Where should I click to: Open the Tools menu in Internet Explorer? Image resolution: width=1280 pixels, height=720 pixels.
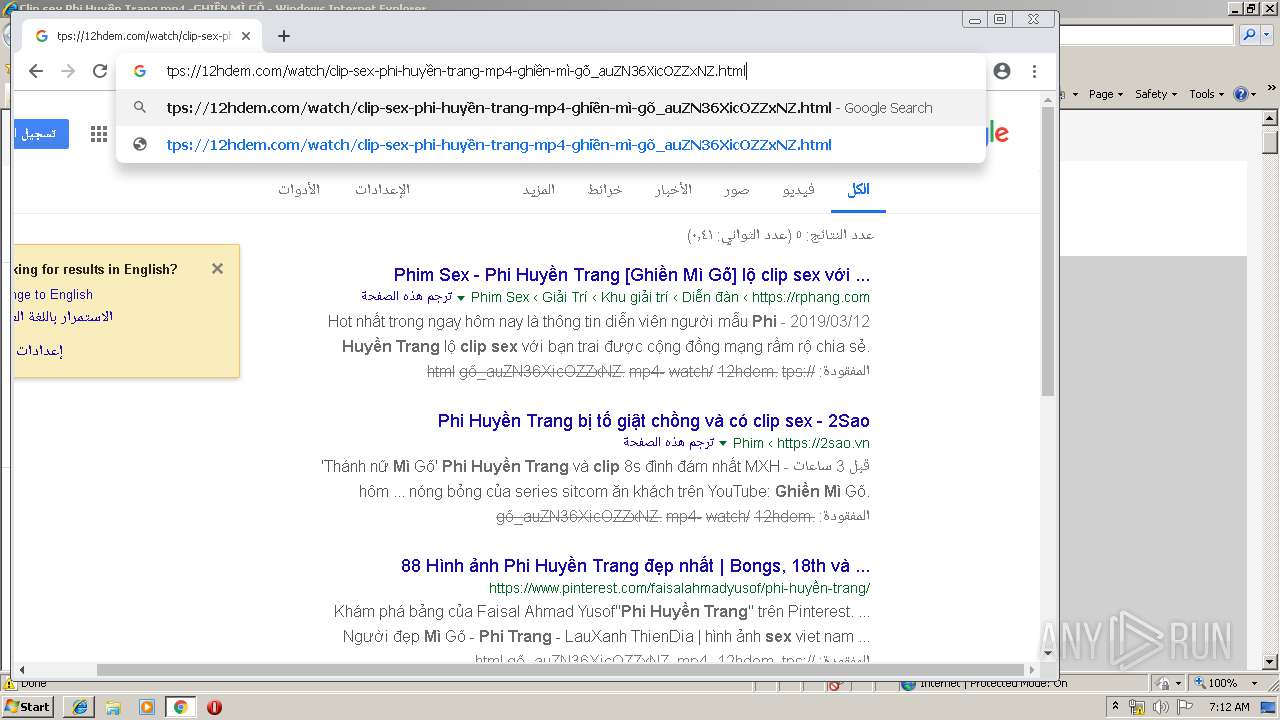tap(1206, 94)
